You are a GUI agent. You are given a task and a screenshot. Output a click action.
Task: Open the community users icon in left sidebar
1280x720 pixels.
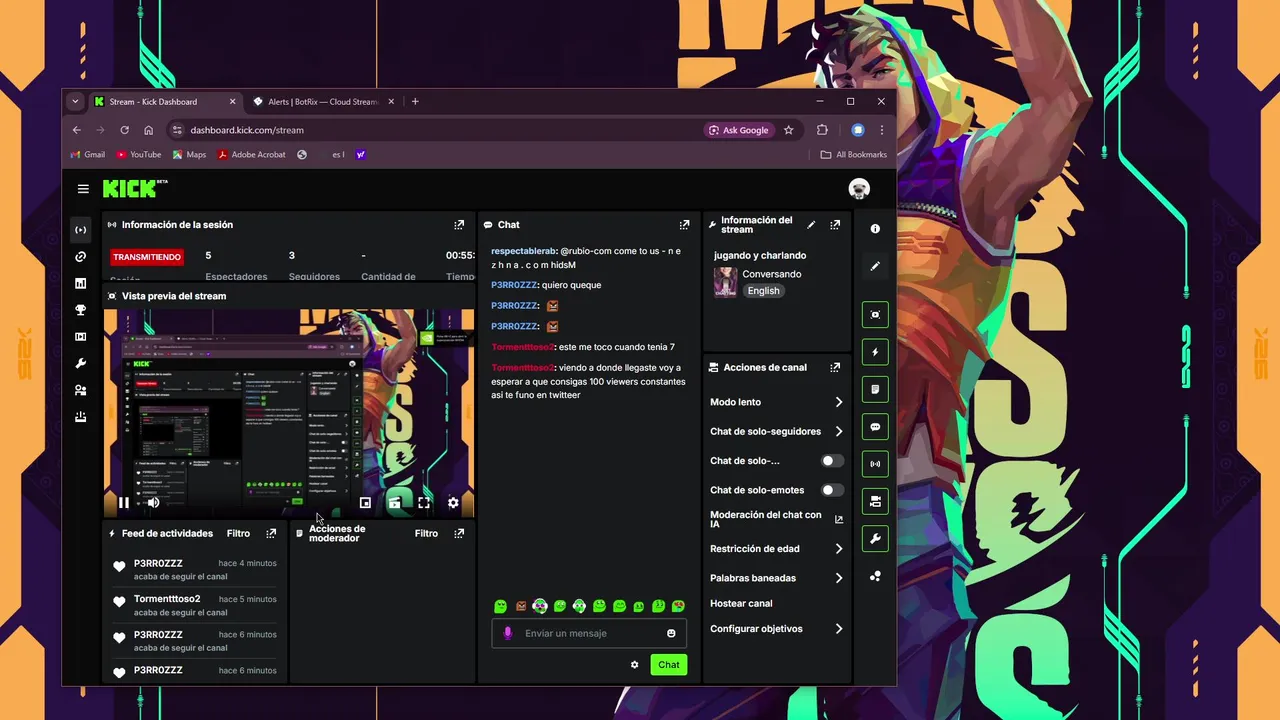click(x=81, y=390)
